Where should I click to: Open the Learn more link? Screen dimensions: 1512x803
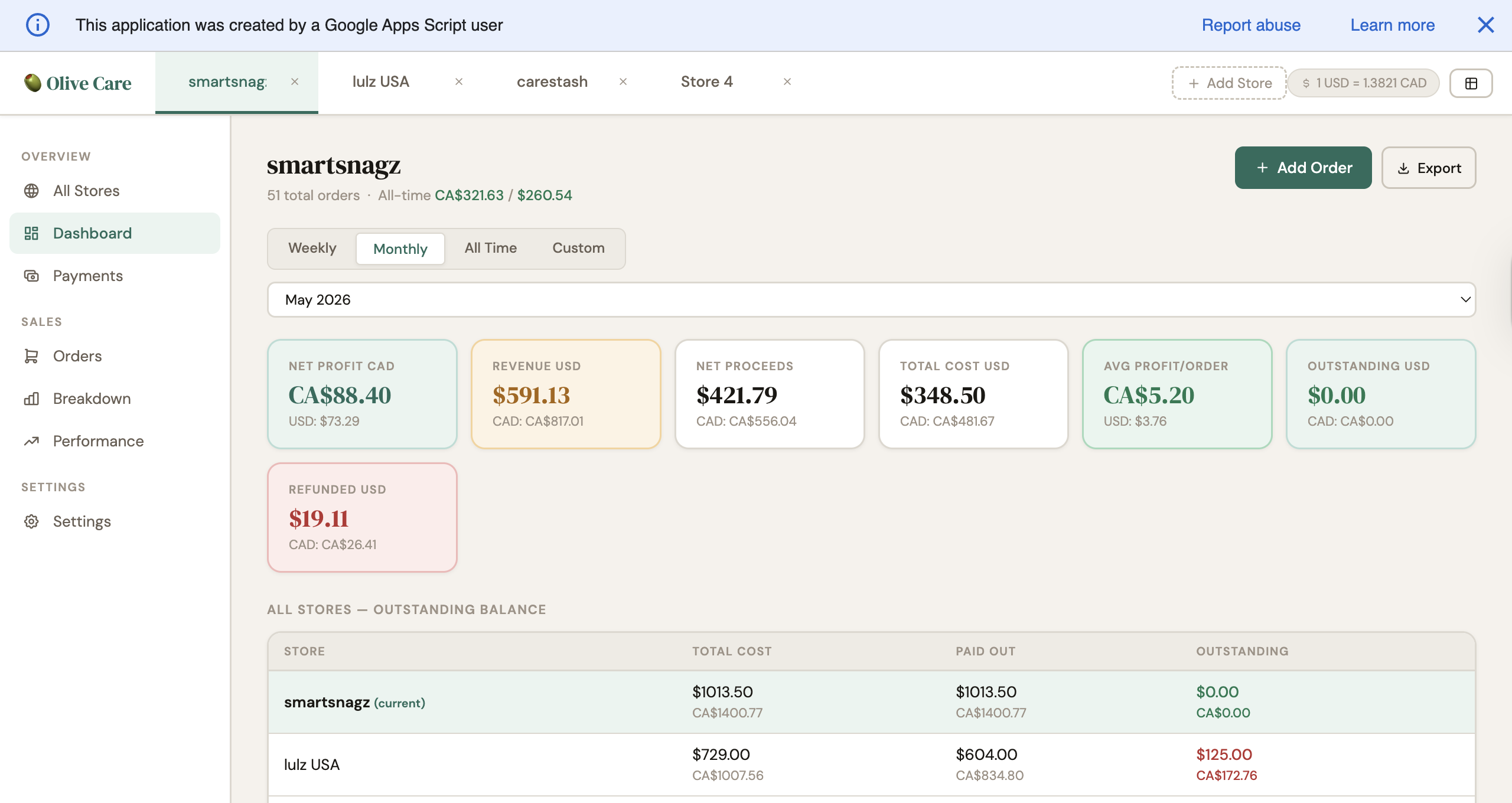(x=1392, y=25)
